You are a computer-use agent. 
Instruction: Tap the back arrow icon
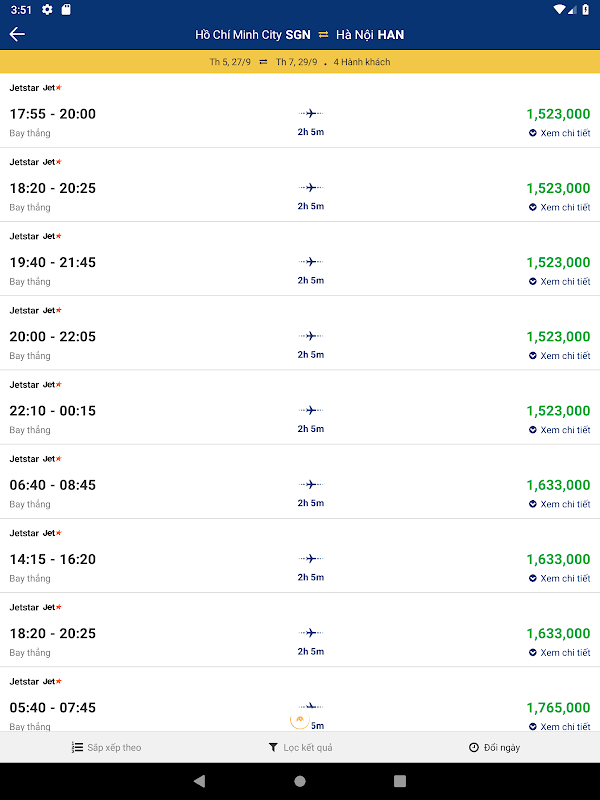17,34
